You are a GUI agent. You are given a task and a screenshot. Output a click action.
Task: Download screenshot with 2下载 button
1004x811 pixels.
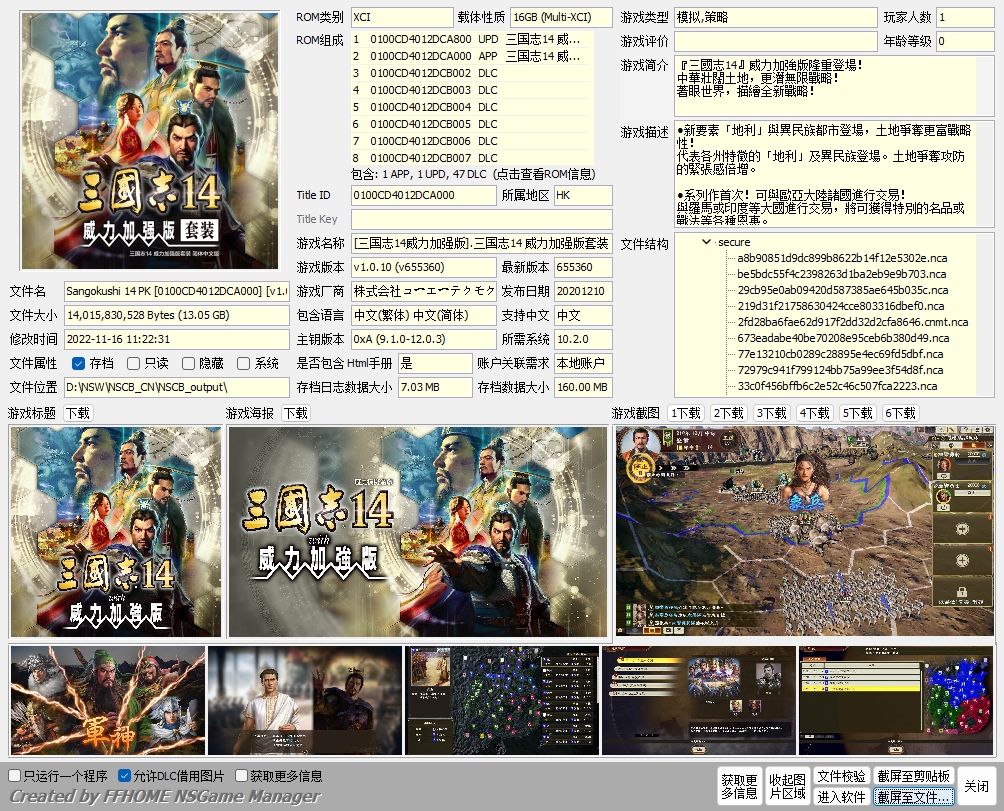click(729, 414)
